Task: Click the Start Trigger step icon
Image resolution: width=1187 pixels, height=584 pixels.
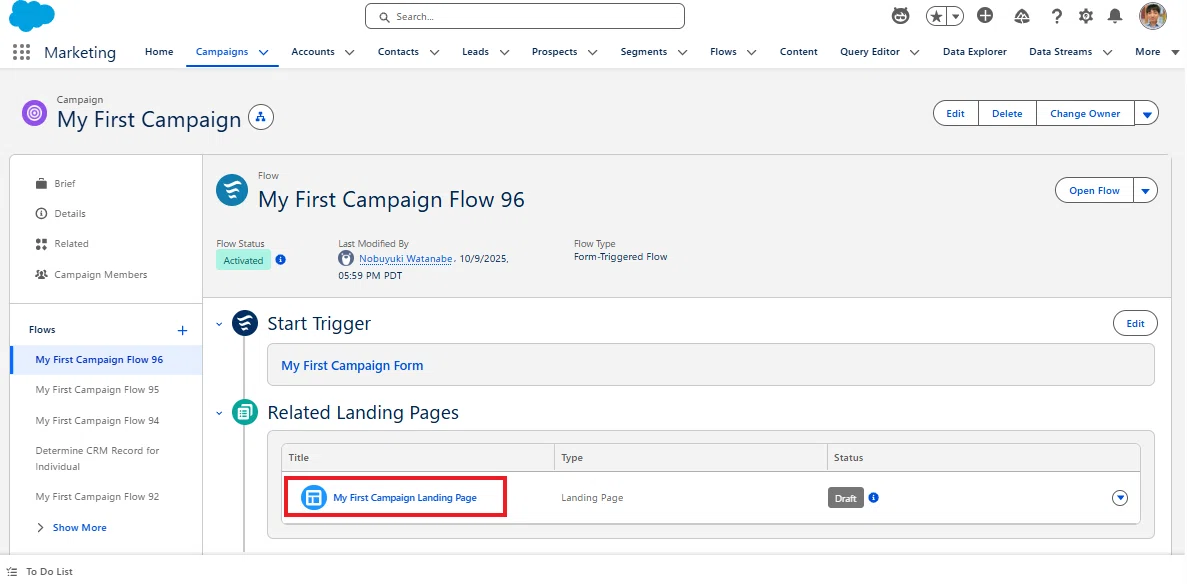Action: (245, 323)
